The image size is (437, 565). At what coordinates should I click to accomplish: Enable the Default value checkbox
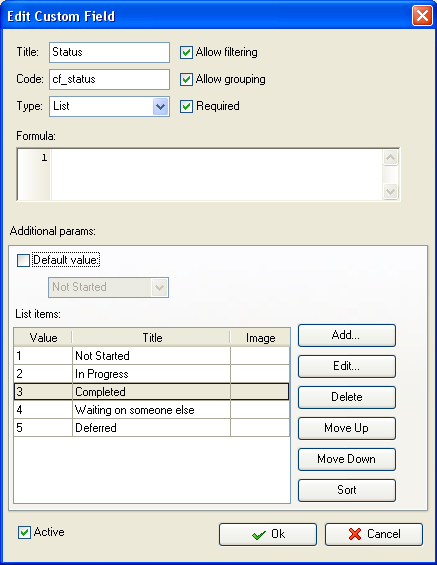pyautogui.click(x=23, y=260)
